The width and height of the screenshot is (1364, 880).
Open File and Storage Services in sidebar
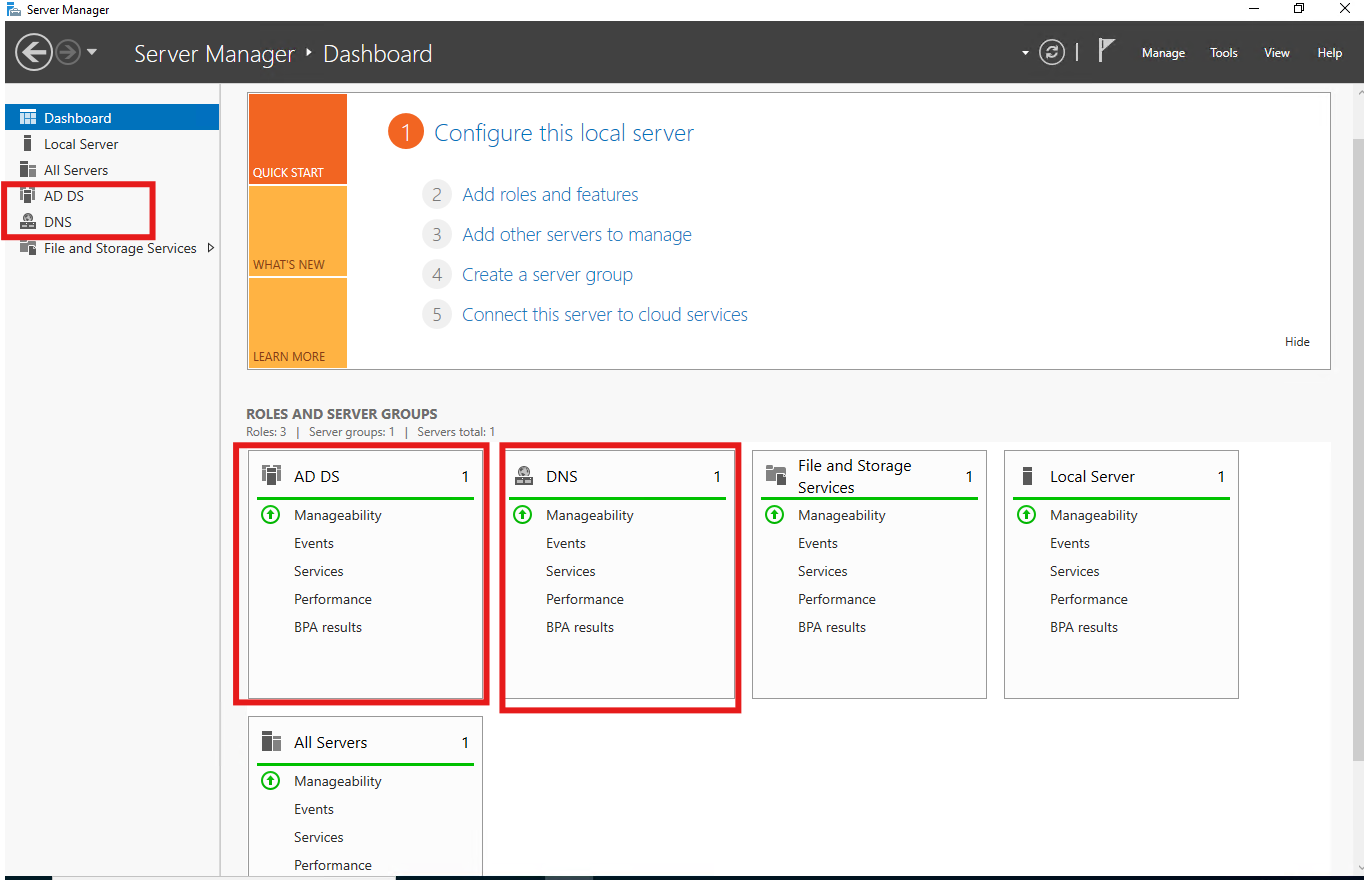(112, 248)
